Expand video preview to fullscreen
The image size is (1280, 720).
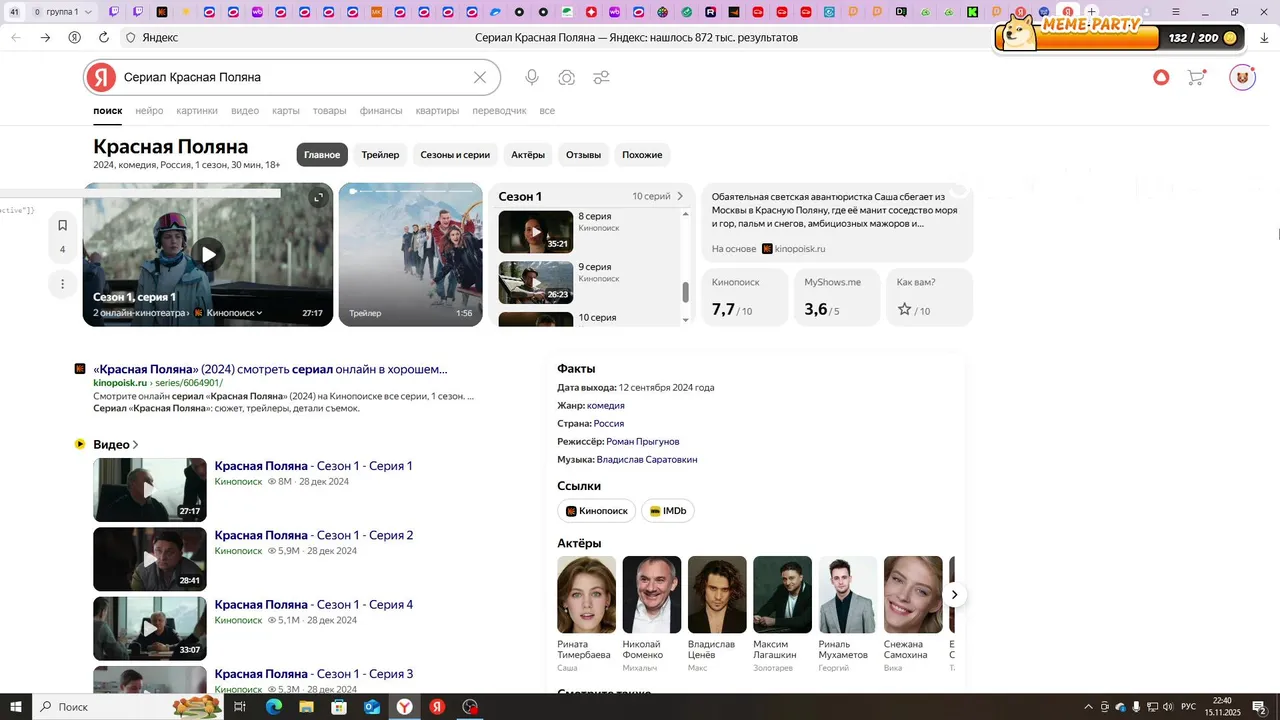(x=318, y=198)
